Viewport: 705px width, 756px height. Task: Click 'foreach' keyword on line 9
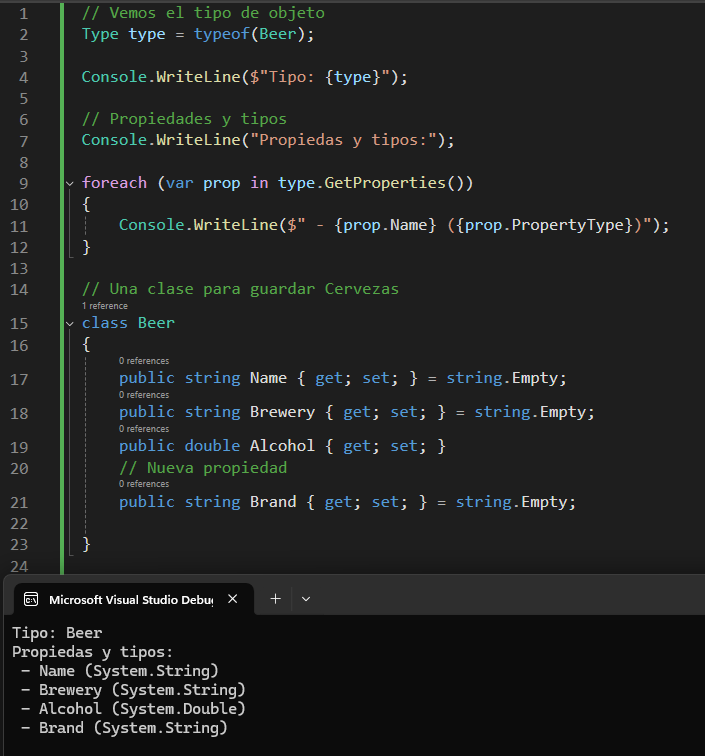coord(114,183)
